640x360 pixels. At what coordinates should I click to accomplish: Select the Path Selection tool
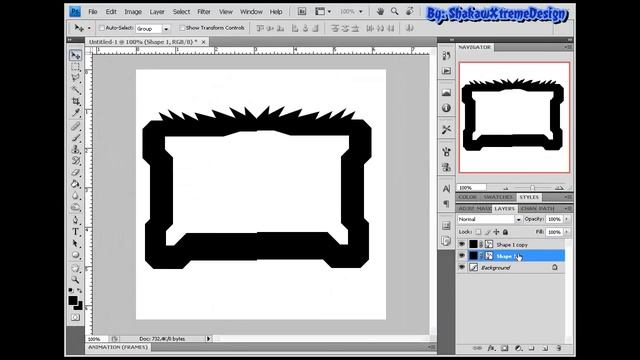point(76,244)
